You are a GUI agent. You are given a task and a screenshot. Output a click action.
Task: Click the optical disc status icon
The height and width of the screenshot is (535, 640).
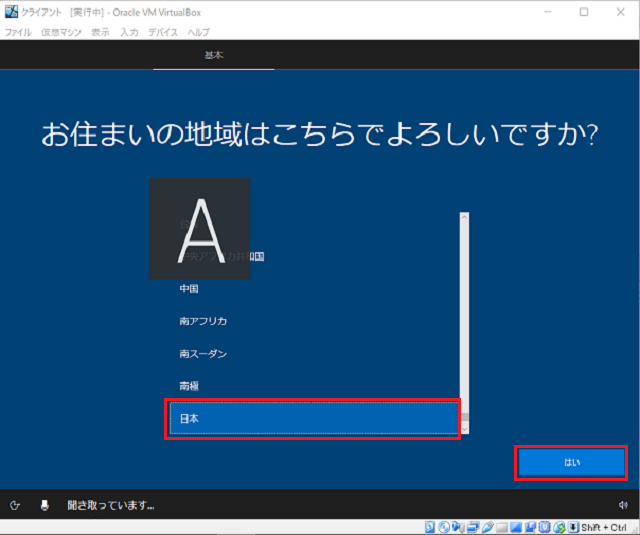444,527
